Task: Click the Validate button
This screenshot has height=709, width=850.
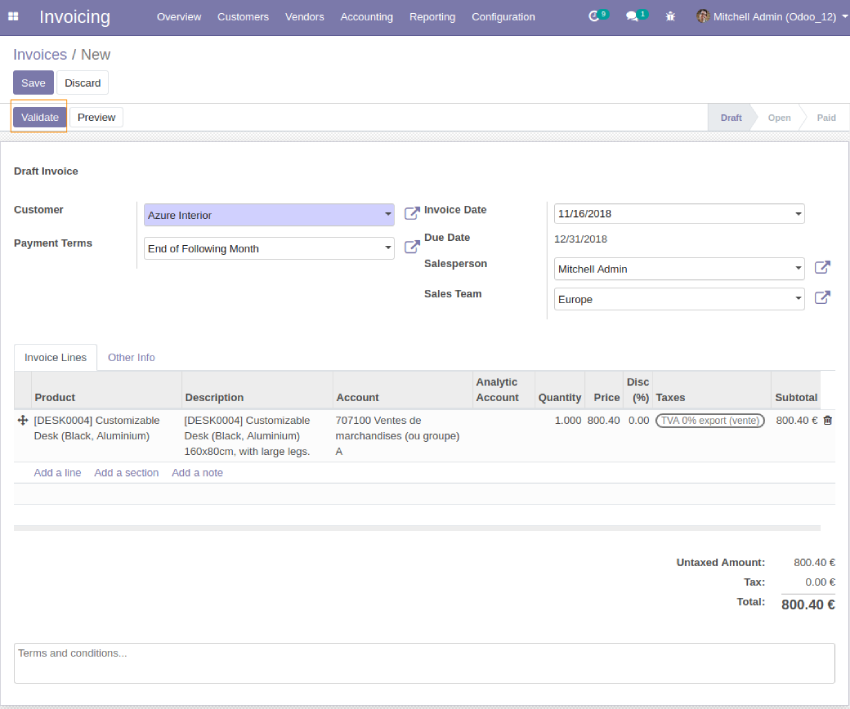Action: (40, 117)
